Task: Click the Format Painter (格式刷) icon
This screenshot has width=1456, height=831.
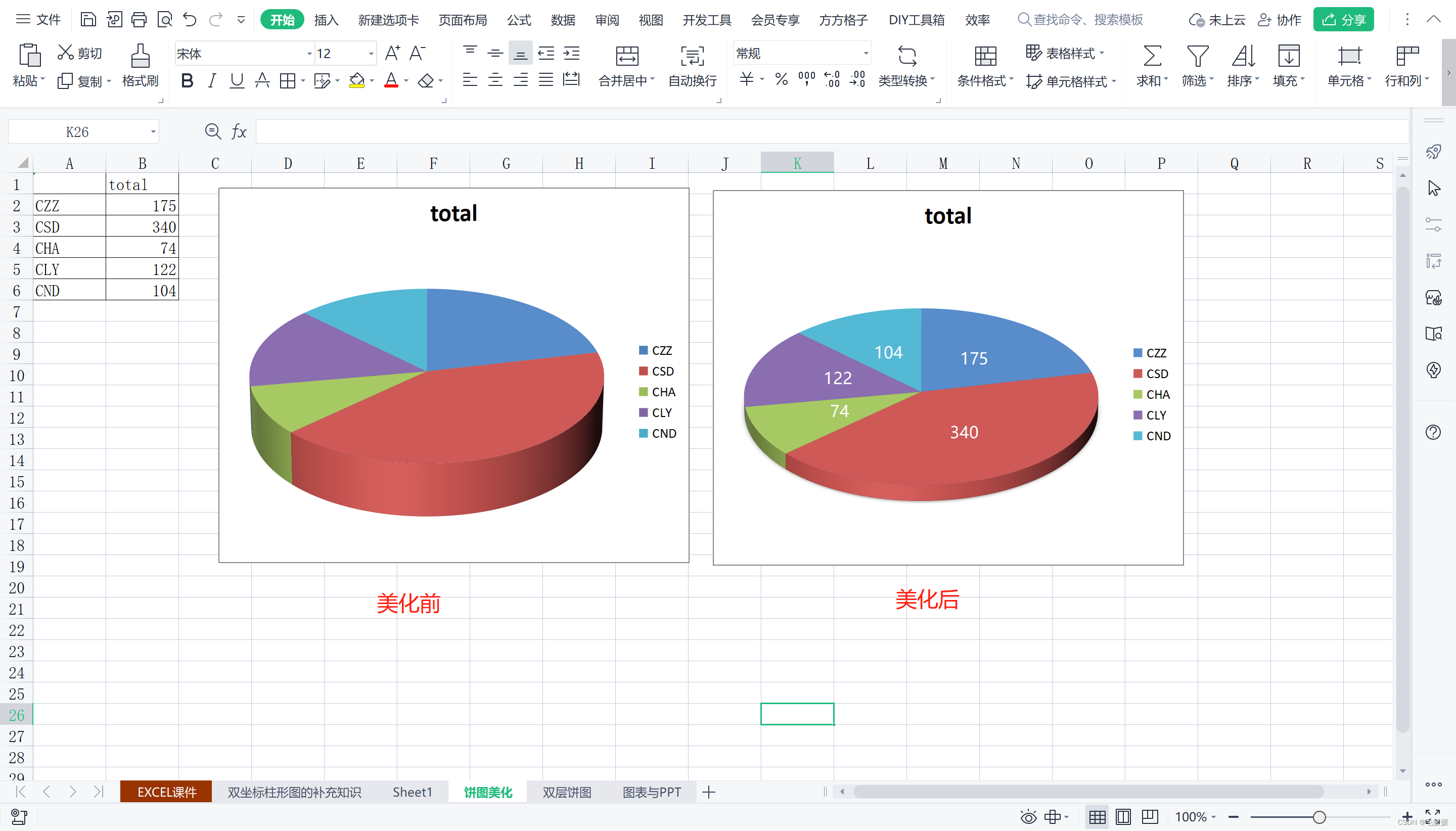Action: (140, 56)
